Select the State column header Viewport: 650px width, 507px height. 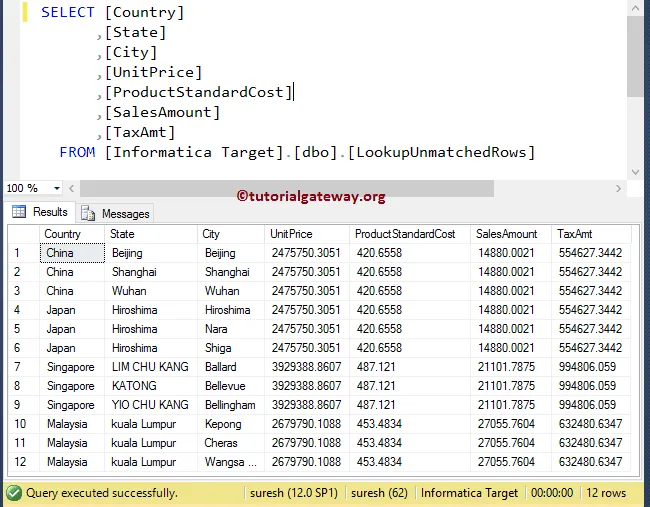click(151, 234)
